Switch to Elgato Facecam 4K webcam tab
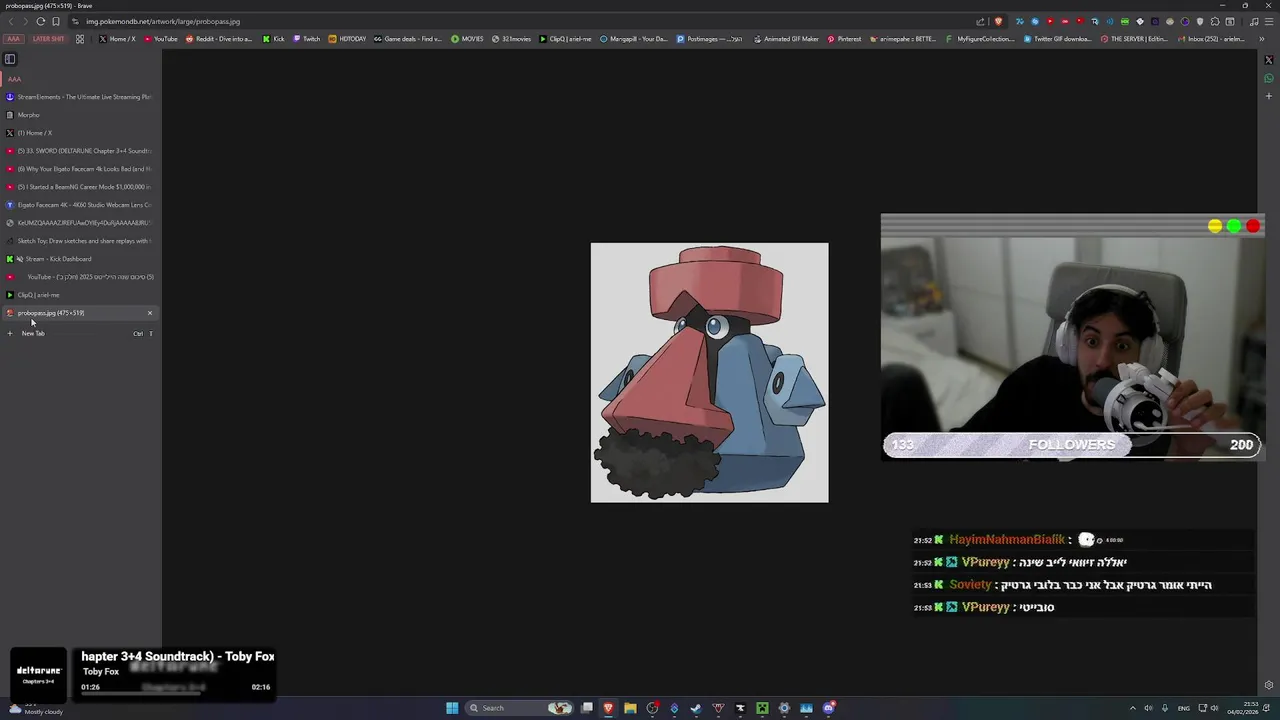 tap(80, 205)
